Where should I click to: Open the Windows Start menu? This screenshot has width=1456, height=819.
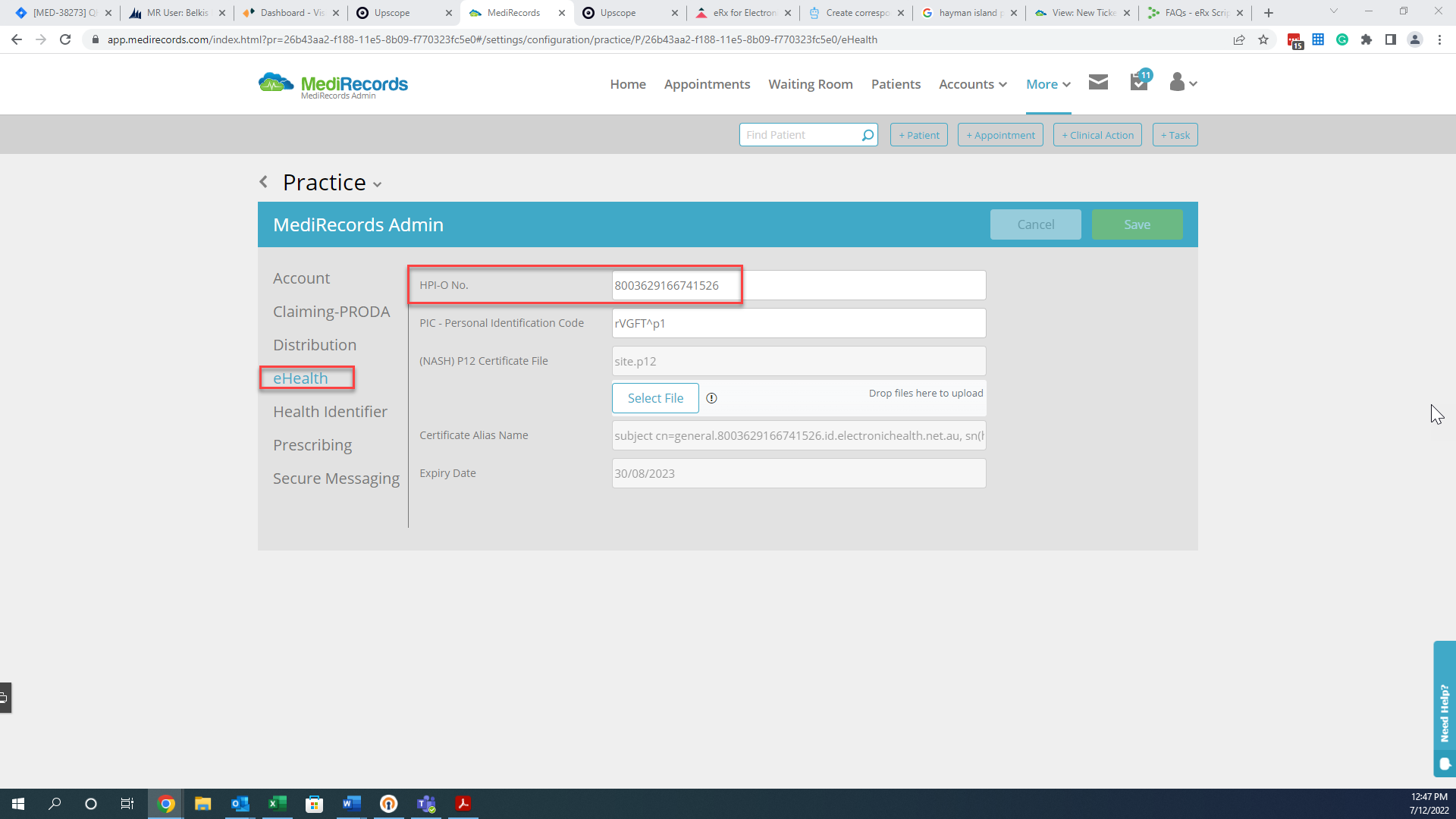(18, 804)
